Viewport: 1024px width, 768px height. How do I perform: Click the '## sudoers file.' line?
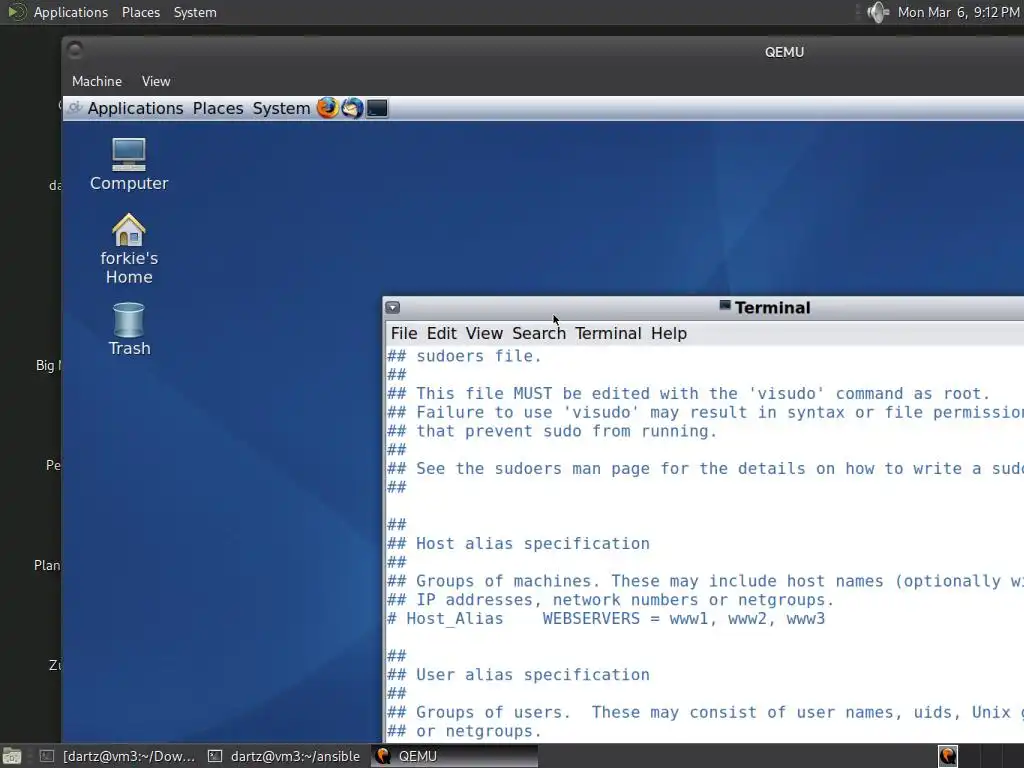(x=464, y=356)
